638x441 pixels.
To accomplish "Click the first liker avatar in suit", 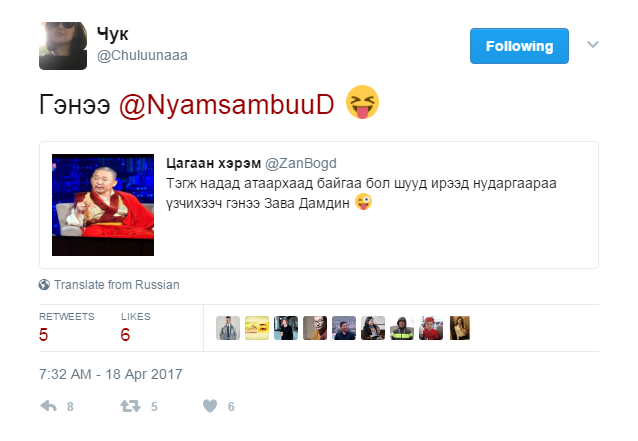I will 228,328.
